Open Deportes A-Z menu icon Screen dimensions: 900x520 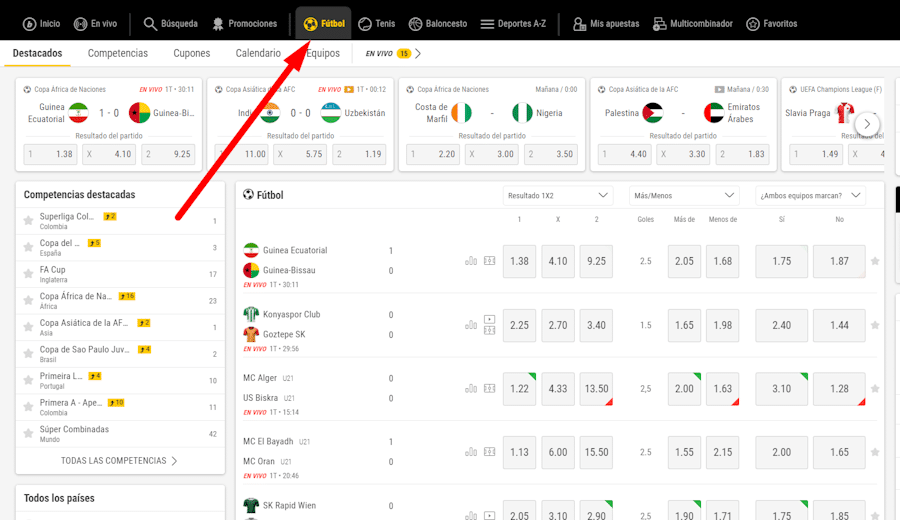click(x=487, y=24)
